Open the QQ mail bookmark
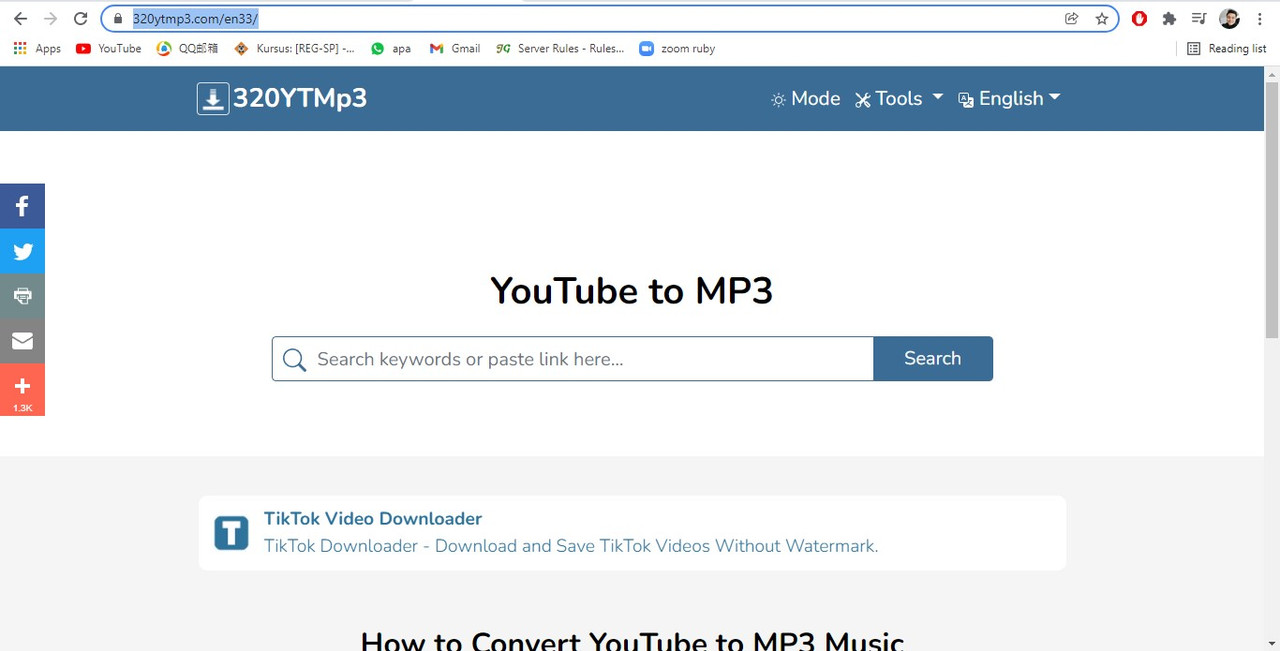Viewport: 1280px width, 651px height. [187, 48]
